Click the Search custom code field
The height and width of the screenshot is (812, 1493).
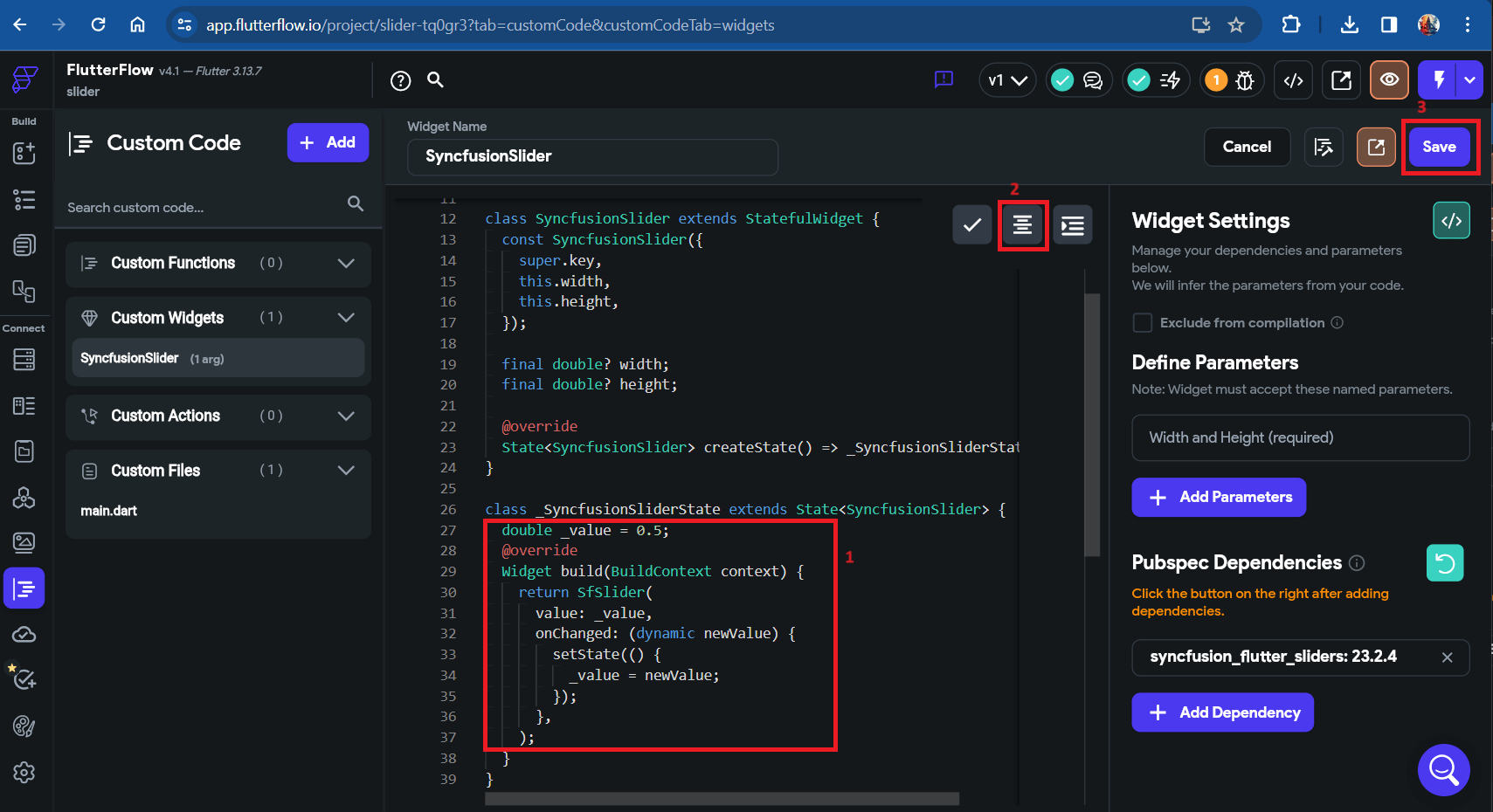[217, 208]
